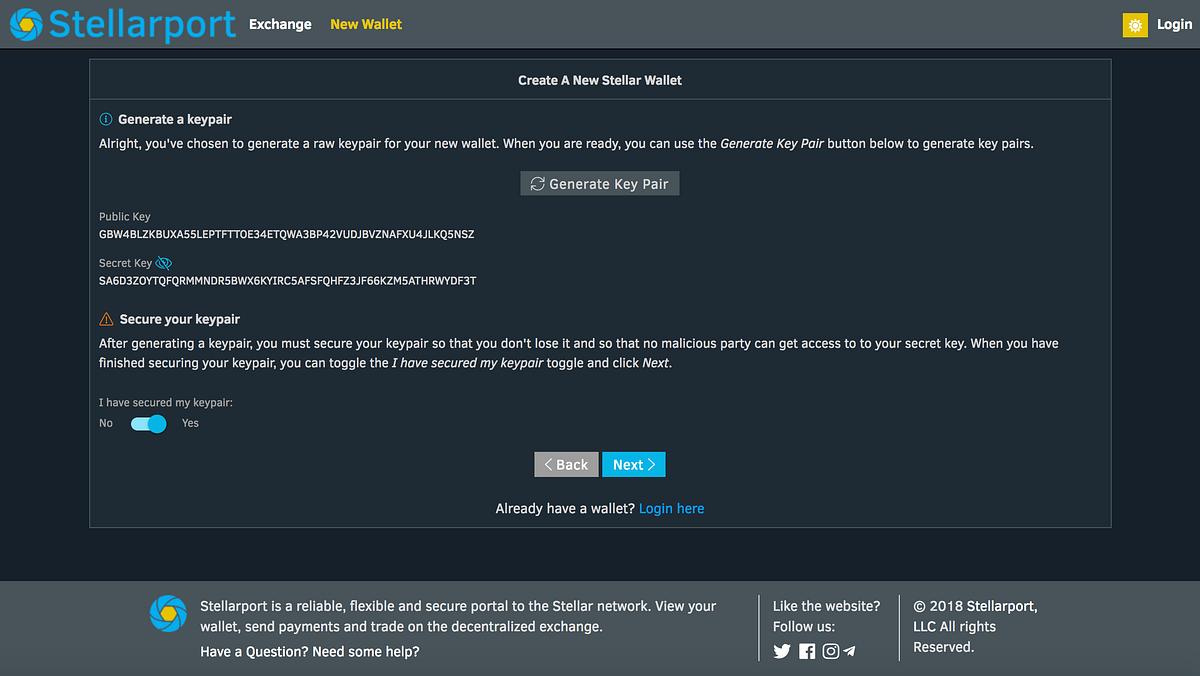Click the Stellarport brand name text
The width and height of the screenshot is (1200, 676).
click(142, 24)
